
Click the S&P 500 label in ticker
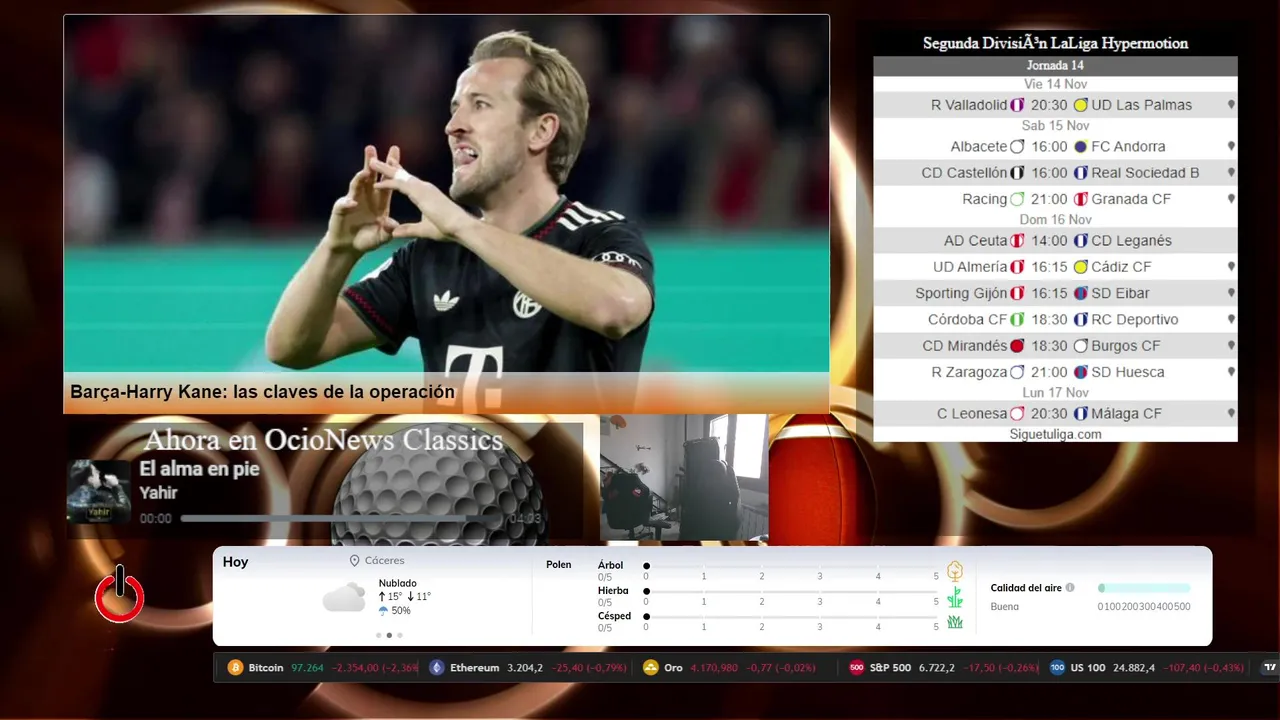coord(890,668)
